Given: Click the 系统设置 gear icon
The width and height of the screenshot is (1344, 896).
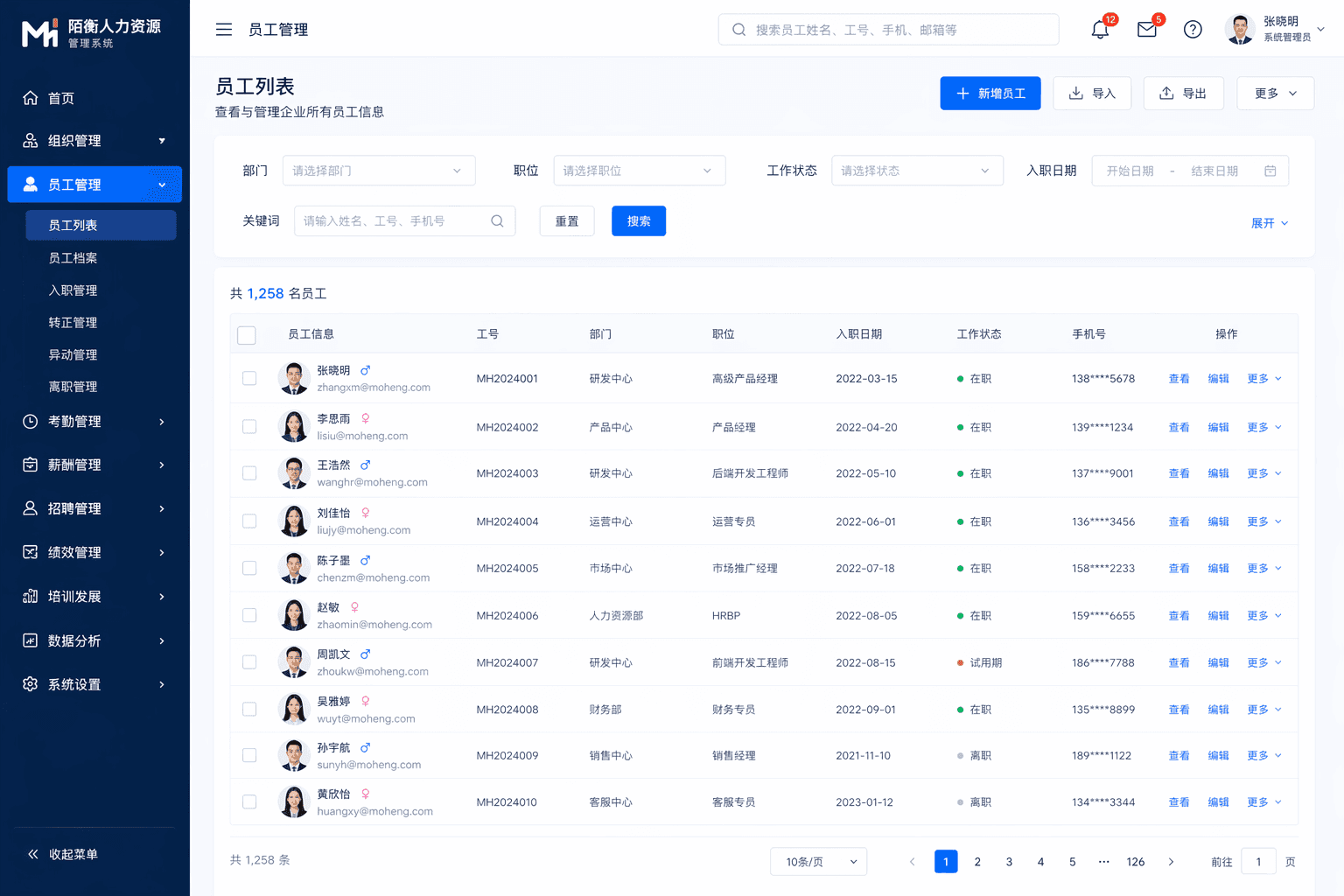Looking at the screenshot, I should click(31, 684).
